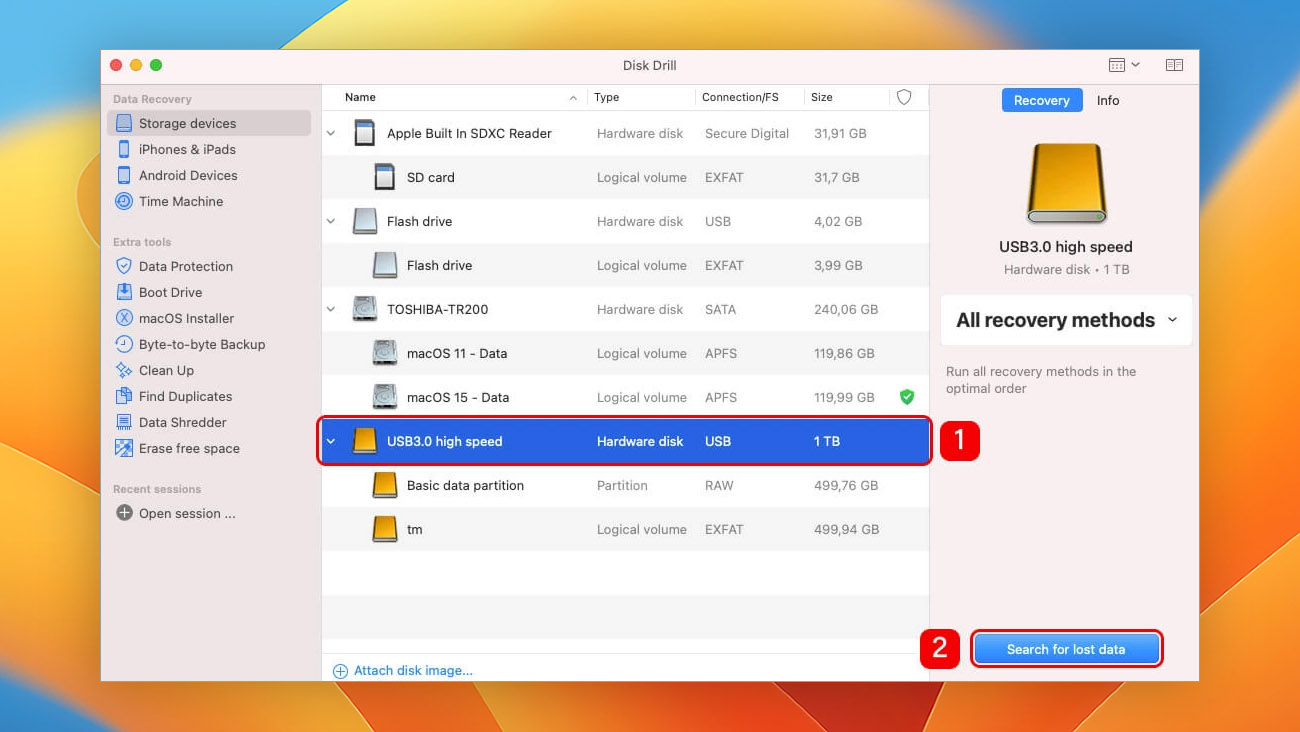Screen dimensions: 1300x732
Task: Click 240,06 GB size cell
Action: [846, 309]
